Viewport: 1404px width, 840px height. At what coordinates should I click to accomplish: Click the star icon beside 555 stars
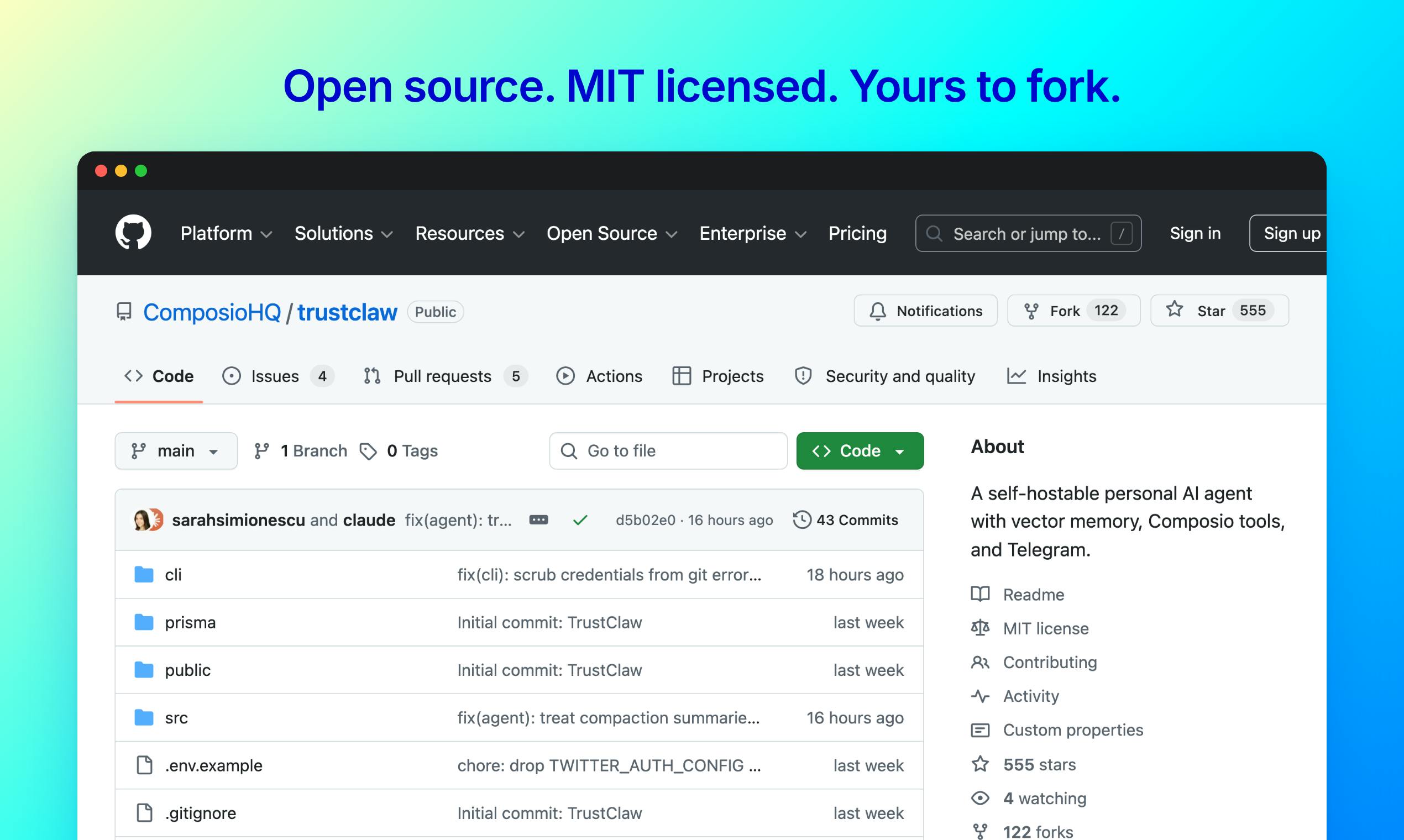click(981, 764)
